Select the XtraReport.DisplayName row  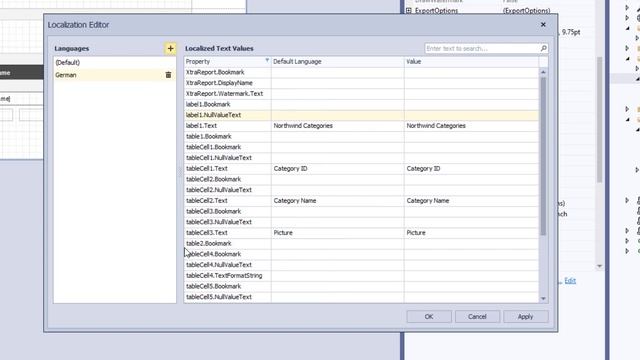pos(361,83)
